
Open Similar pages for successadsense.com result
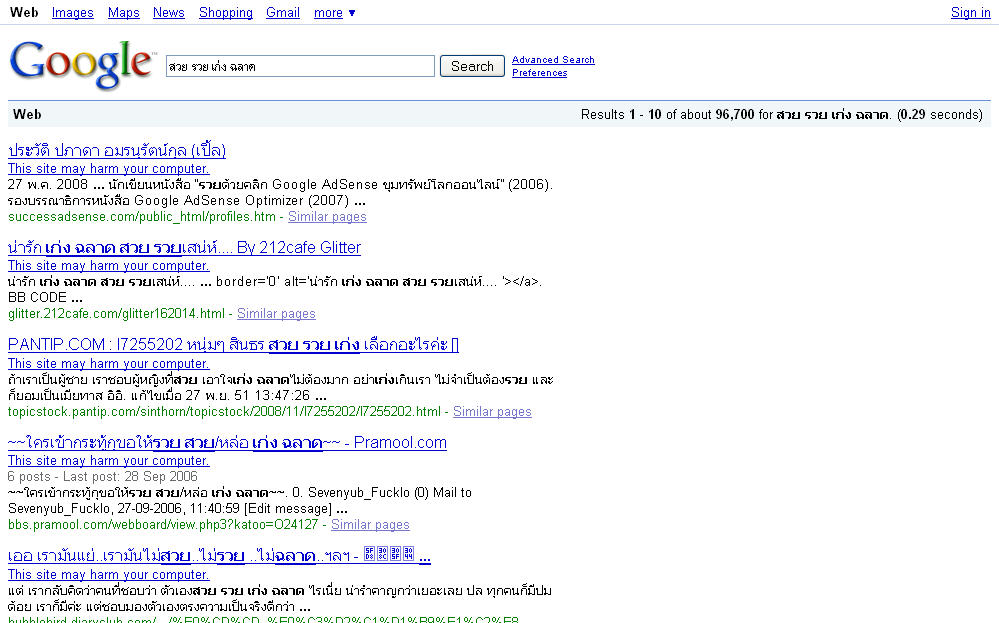tap(327, 217)
